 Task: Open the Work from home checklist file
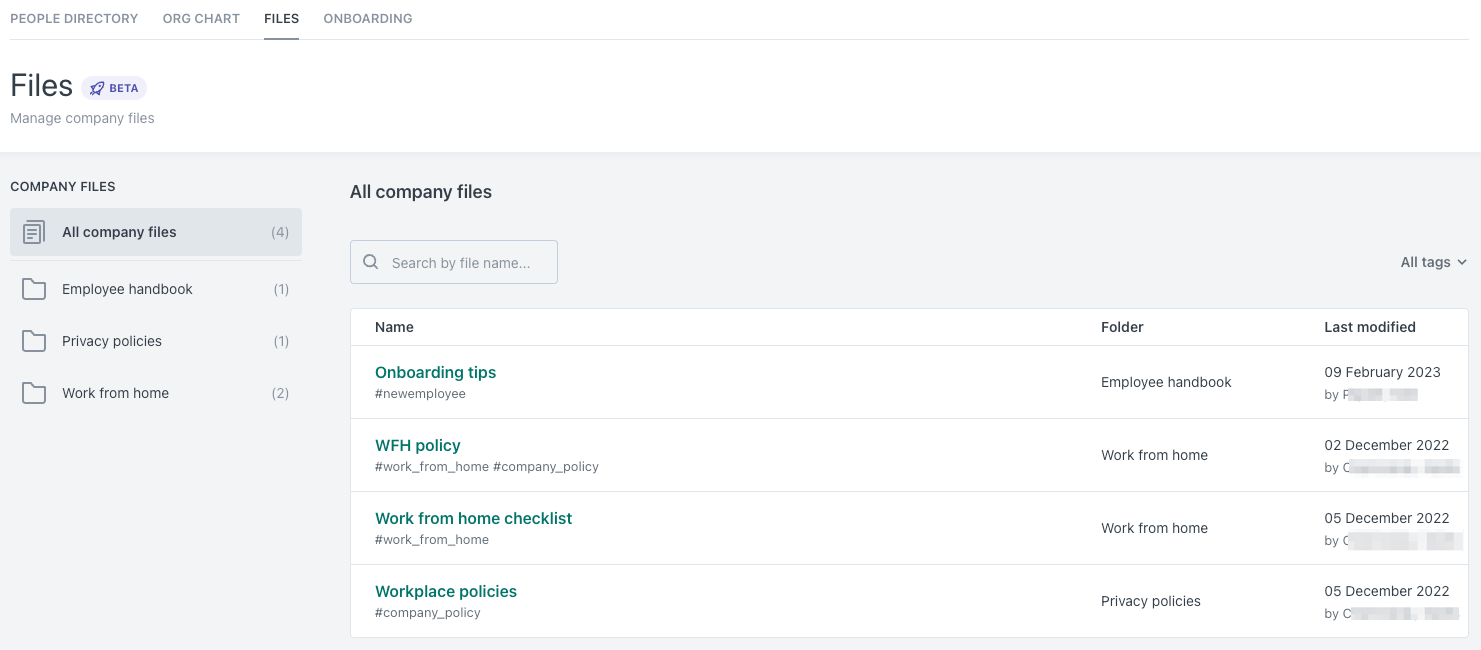click(473, 518)
